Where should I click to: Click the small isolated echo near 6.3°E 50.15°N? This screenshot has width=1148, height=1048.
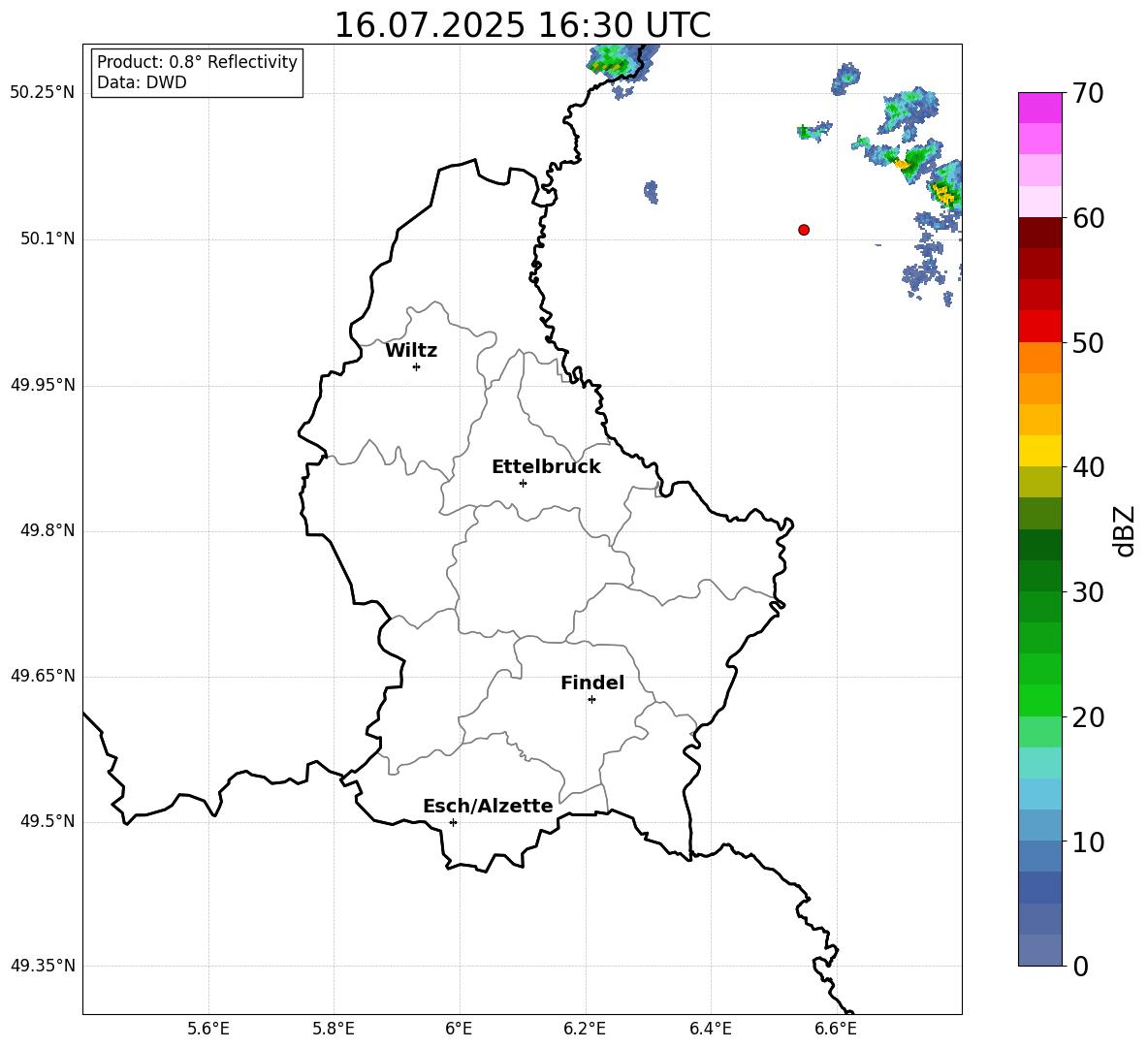pyautogui.click(x=651, y=192)
